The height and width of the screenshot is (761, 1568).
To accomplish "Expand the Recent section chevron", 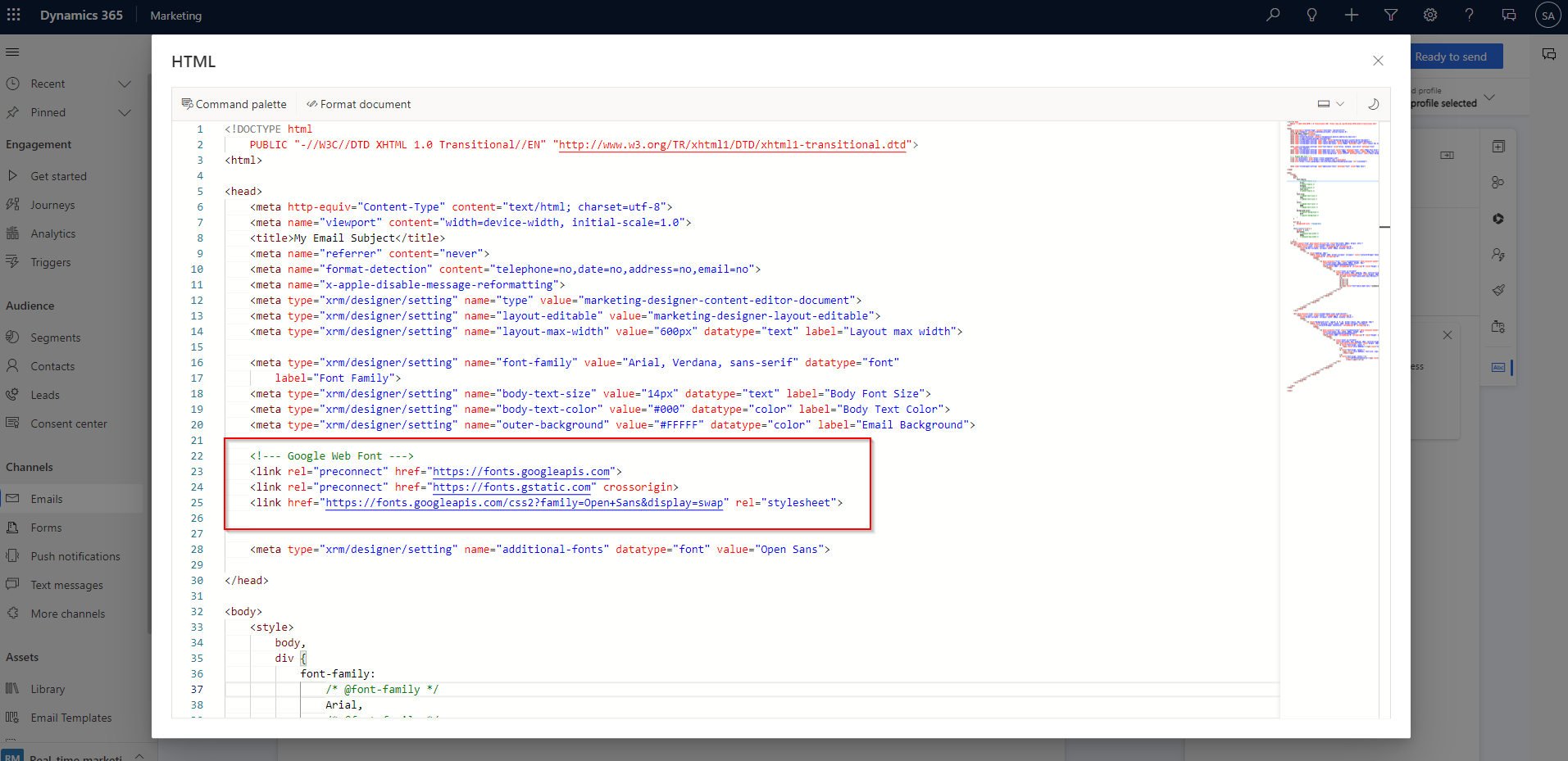I will pyautogui.click(x=125, y=84).
